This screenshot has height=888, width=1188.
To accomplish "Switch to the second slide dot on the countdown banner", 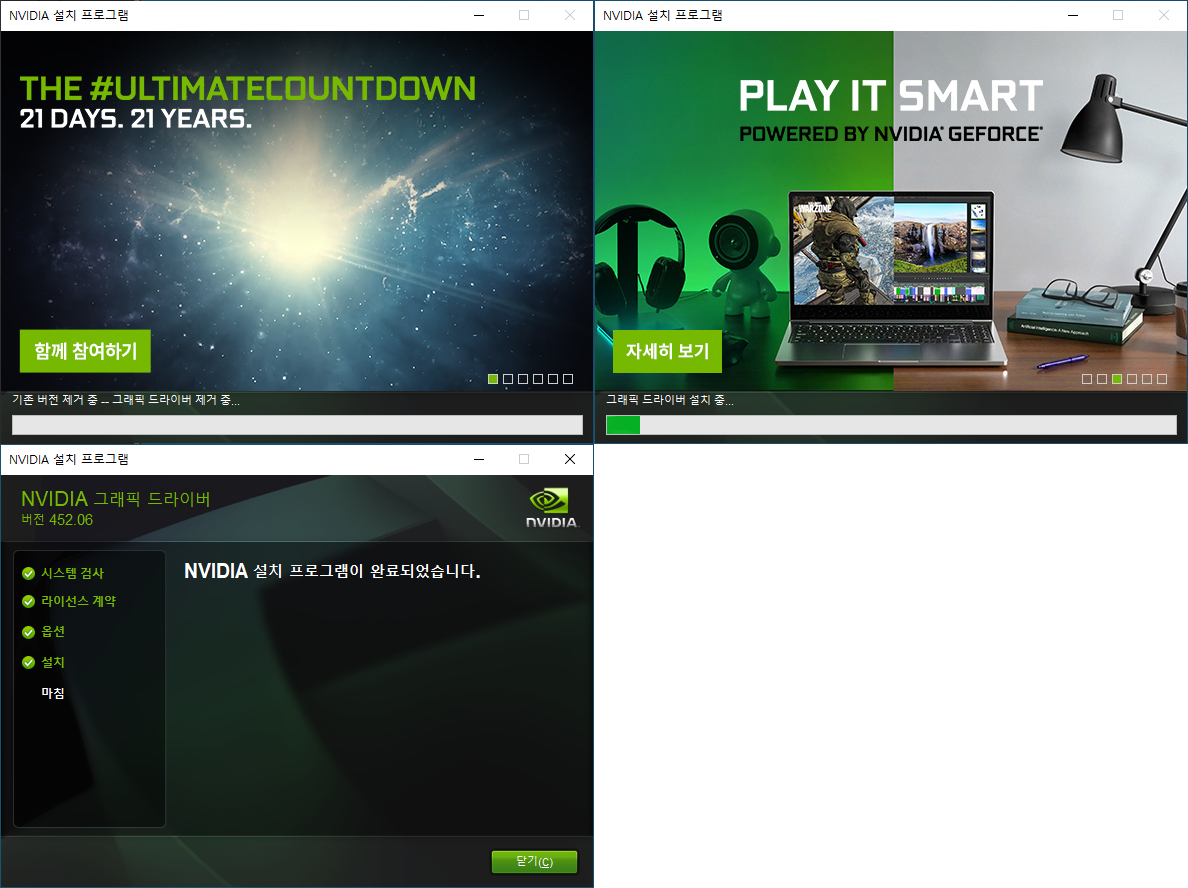I will click(508, 379).
